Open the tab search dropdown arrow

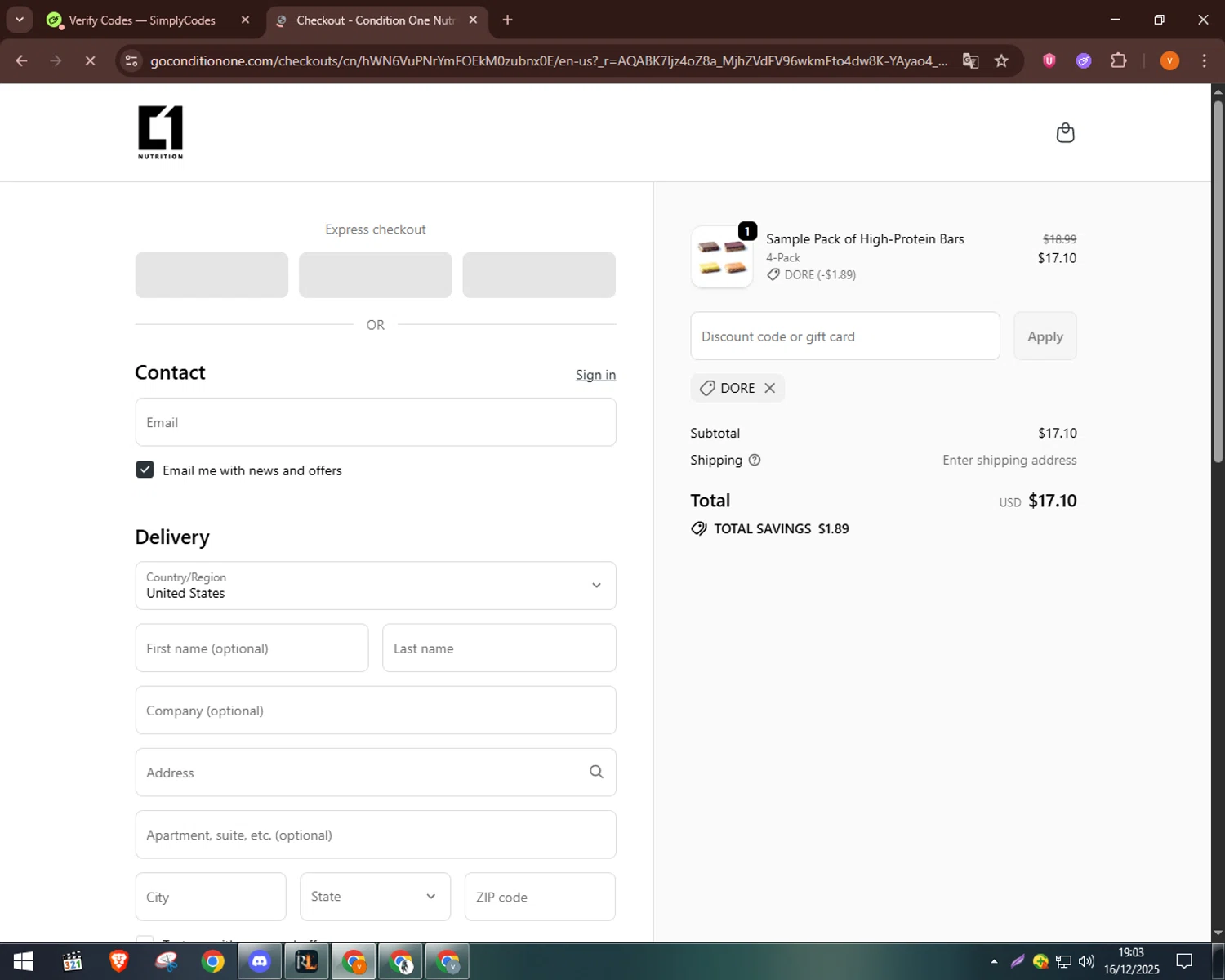pyautogui.click(x=20, y=20)
